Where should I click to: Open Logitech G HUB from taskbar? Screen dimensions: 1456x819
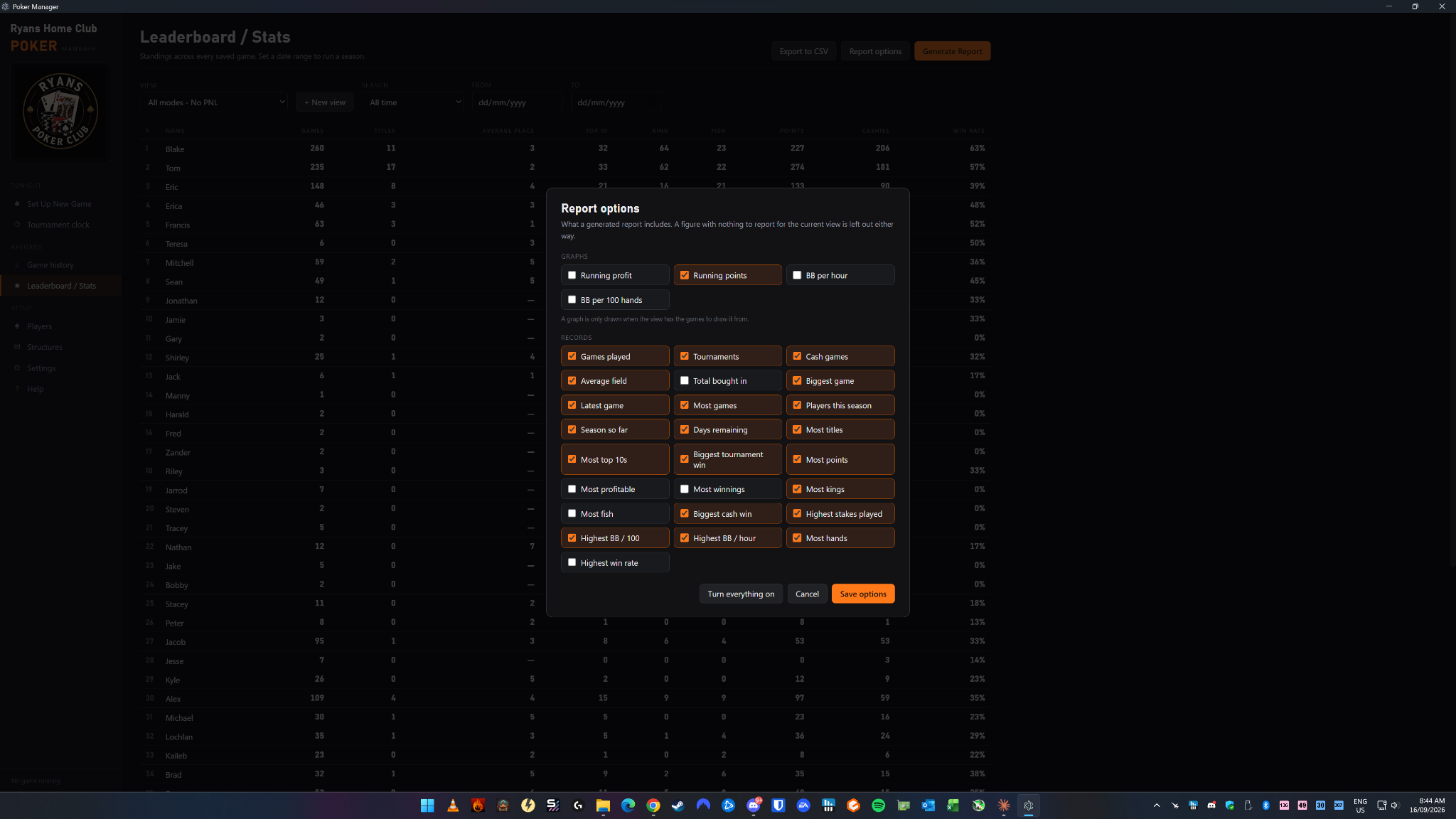pyautogui.click(x=578, y=805)
